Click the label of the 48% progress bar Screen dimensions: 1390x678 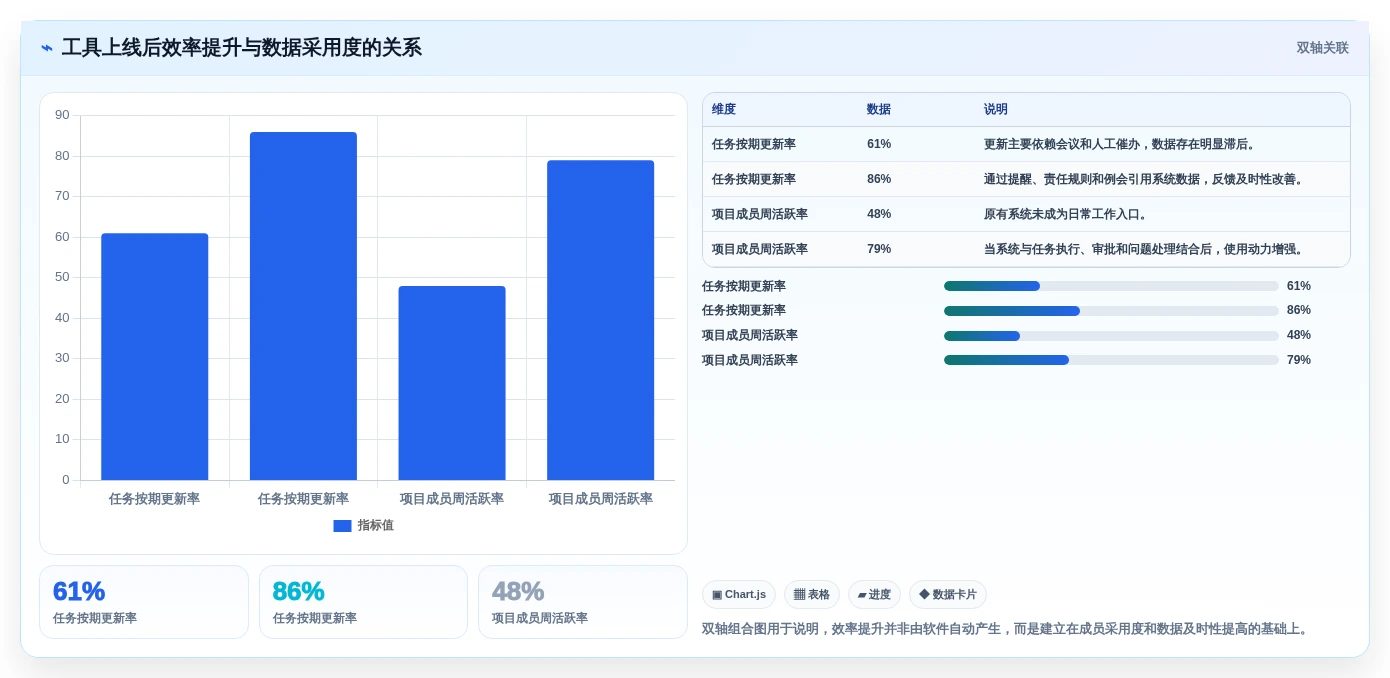750,335
